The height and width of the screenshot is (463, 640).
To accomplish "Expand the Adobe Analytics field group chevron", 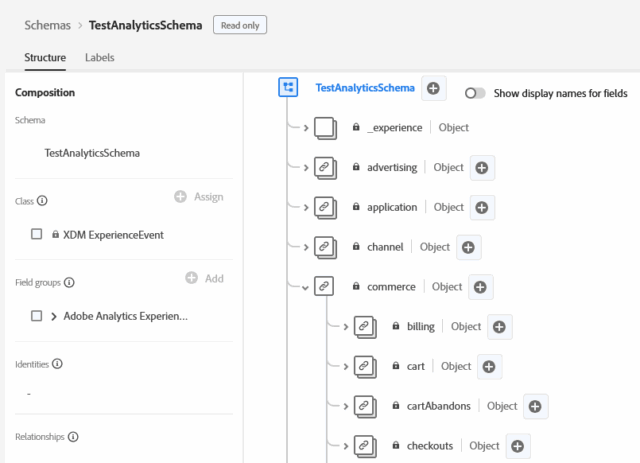I will 53,316.
